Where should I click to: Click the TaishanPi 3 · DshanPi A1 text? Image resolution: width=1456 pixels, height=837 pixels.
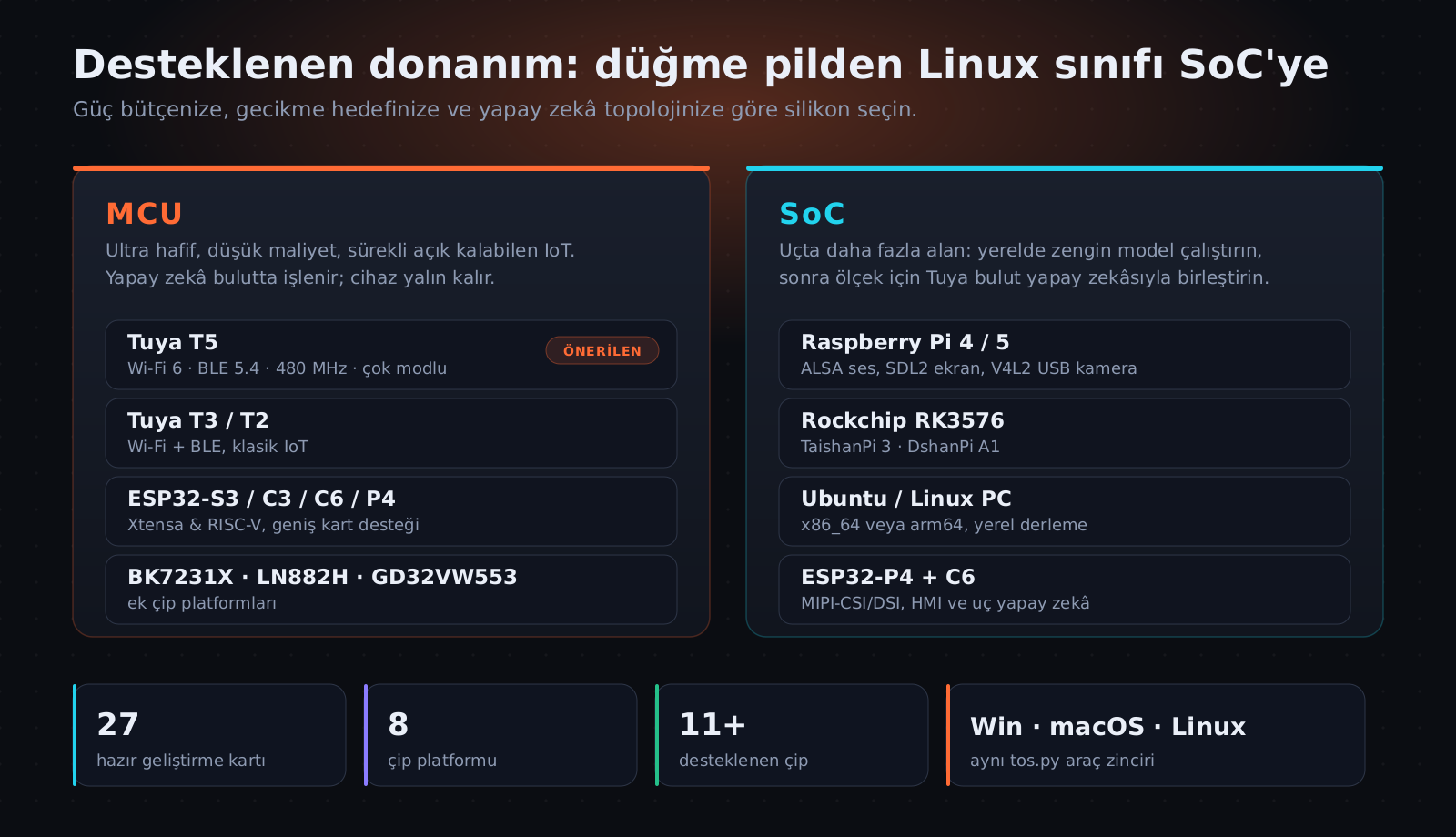pos(900,447)
